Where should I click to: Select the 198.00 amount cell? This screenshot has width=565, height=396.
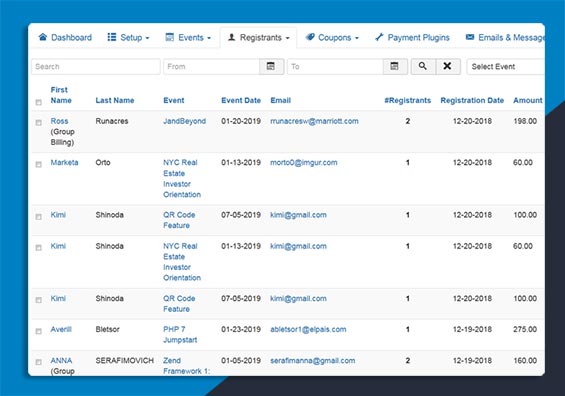pos(525,121)
